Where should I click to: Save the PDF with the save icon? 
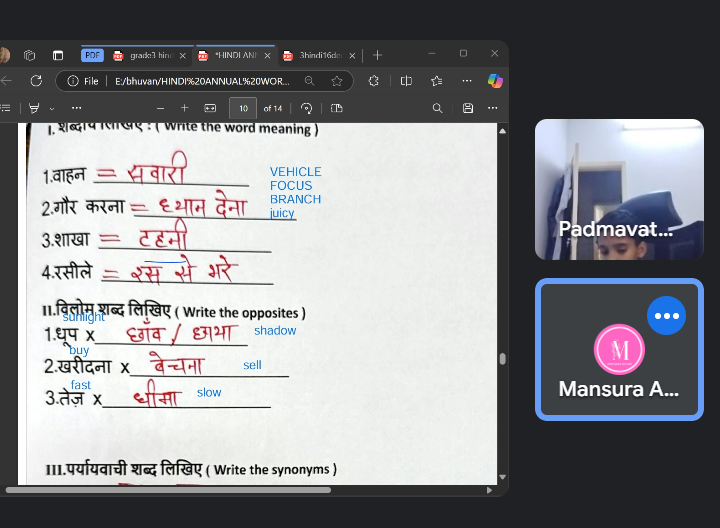467,108
